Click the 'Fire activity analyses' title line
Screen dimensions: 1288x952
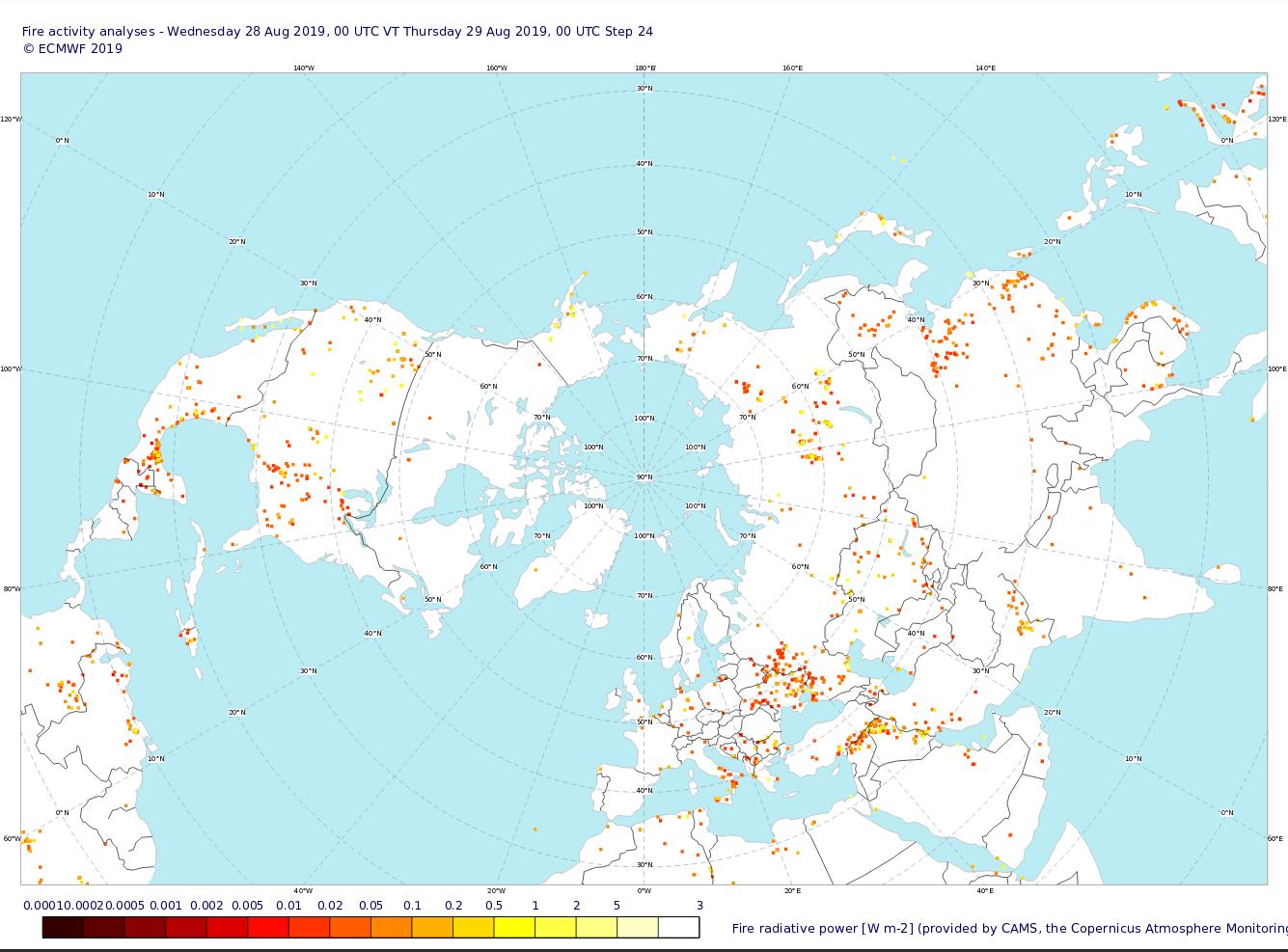pos(338,31)
